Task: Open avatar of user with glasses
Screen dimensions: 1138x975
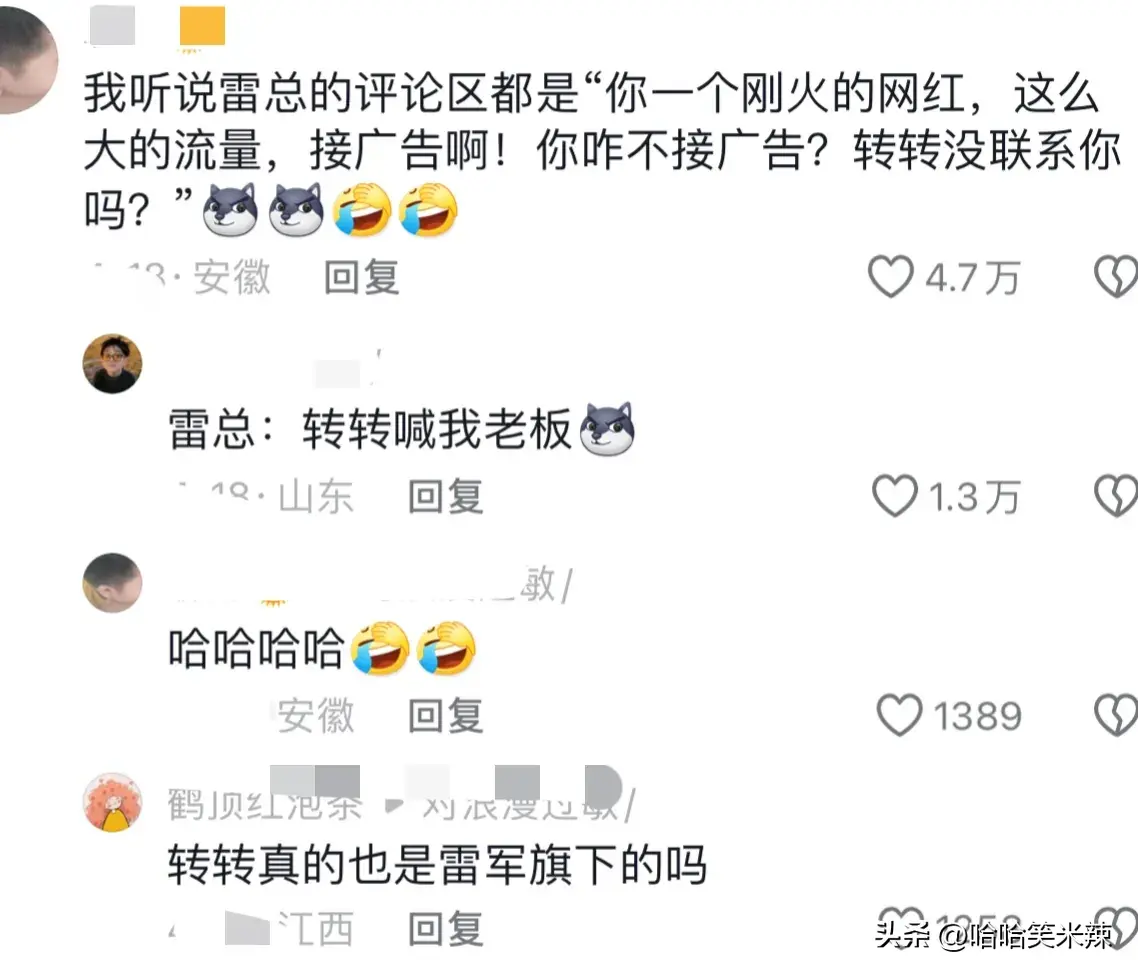Action: tap(112, 364)
